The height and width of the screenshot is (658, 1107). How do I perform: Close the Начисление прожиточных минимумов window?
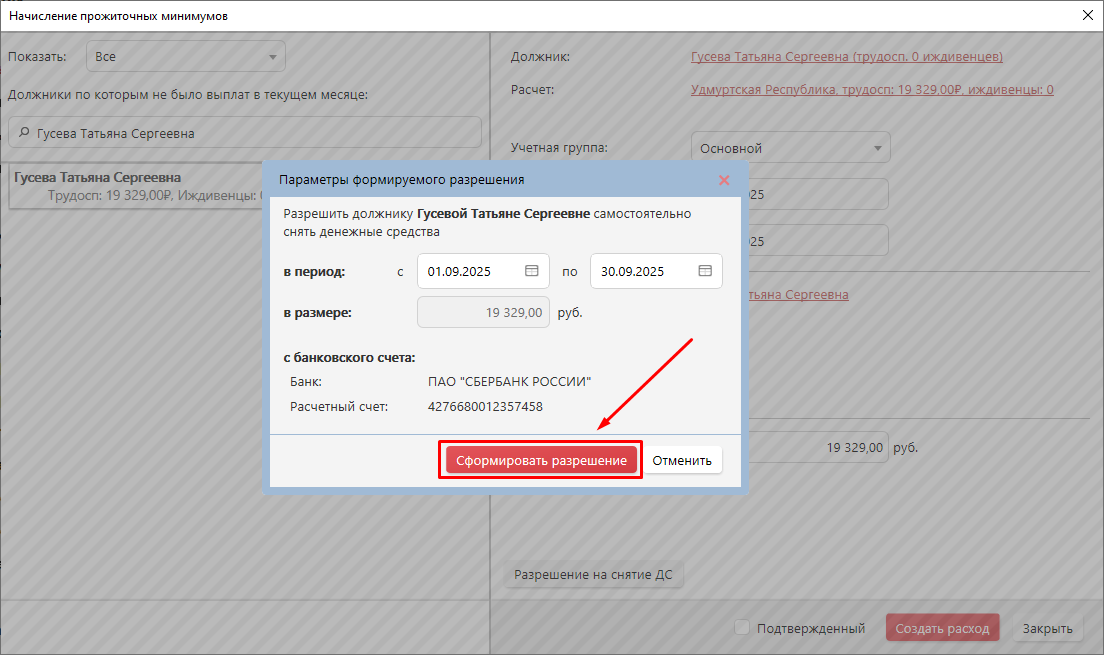click(1088, 15)
